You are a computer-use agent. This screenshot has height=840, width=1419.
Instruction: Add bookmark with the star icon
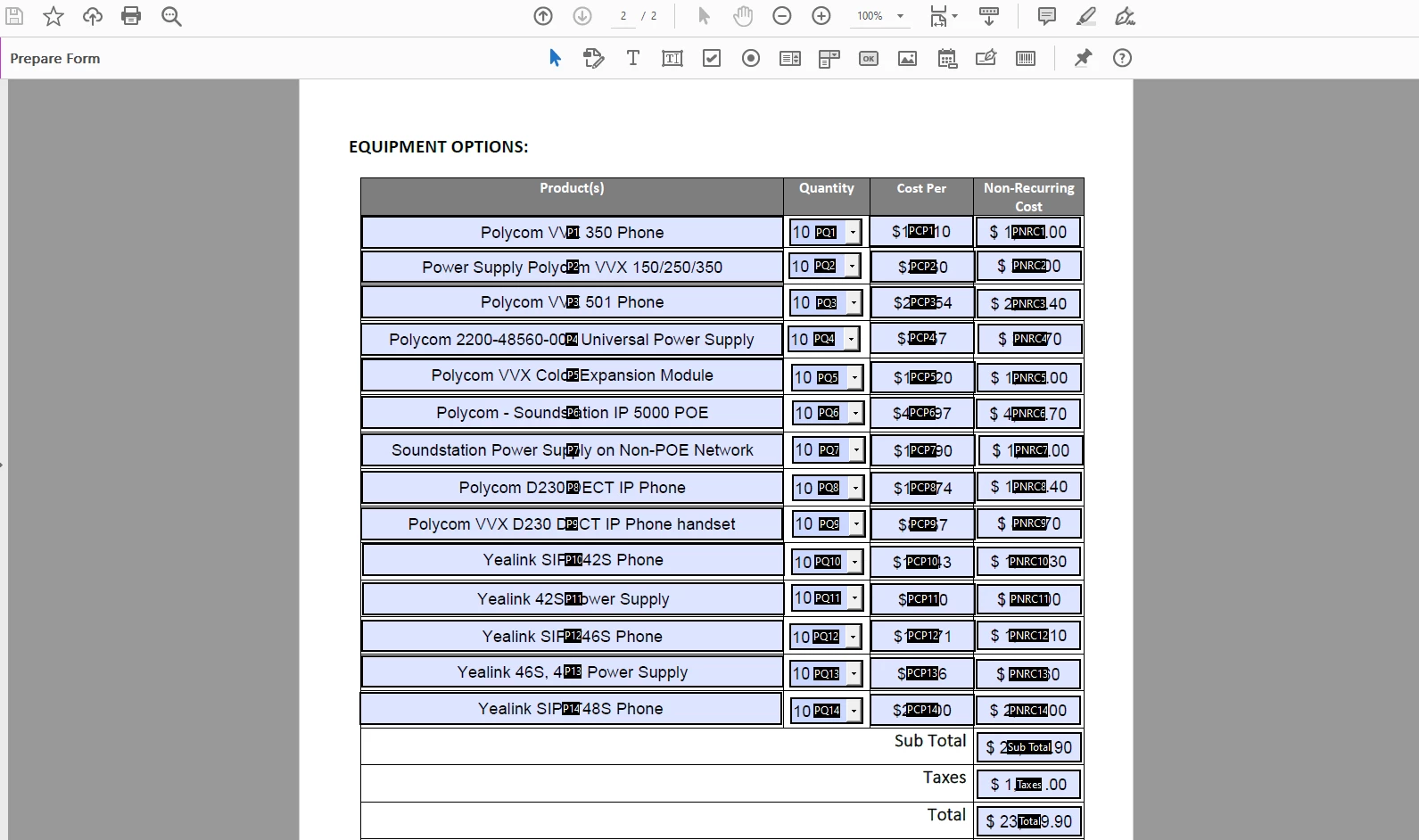coord(54,16)
